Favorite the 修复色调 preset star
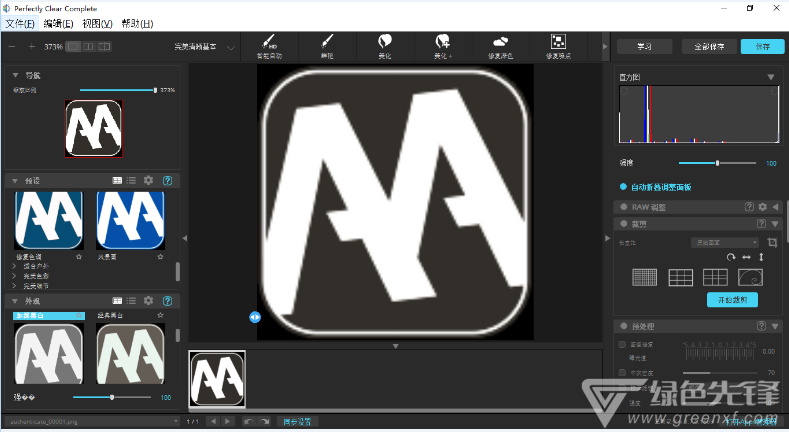The image size is (789, 432). (x=78, y=256)
